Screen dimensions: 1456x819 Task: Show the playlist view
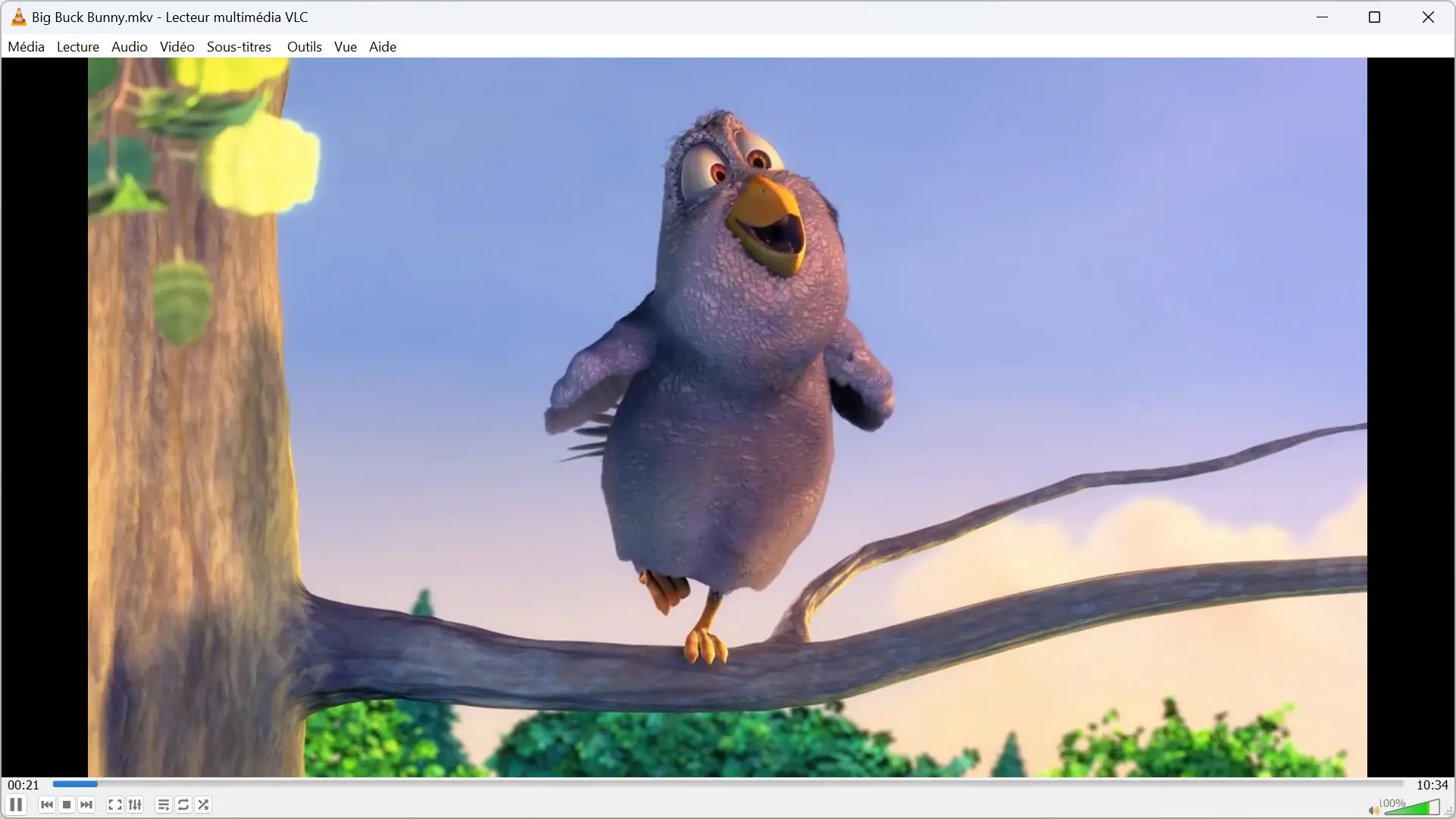click(163, 805)
